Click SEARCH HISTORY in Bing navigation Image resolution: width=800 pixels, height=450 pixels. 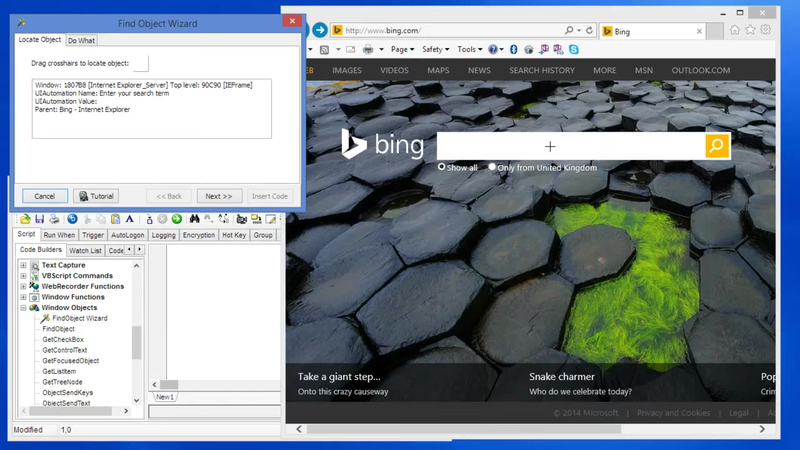point(542,70)
